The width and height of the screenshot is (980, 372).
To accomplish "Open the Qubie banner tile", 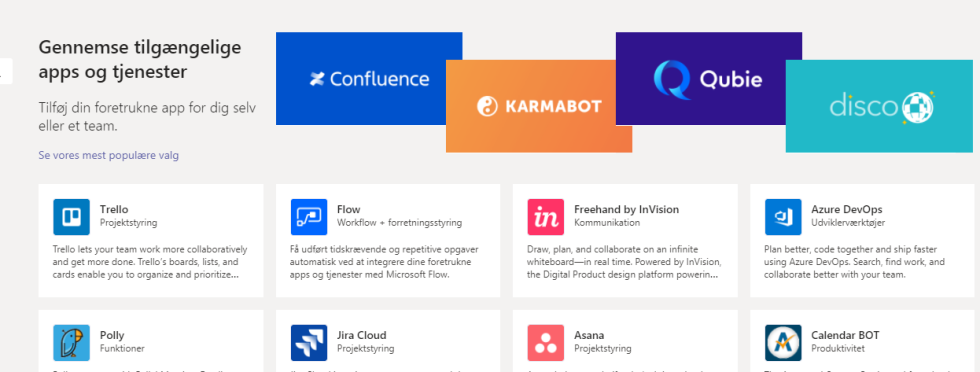I will tap(709, 78).
